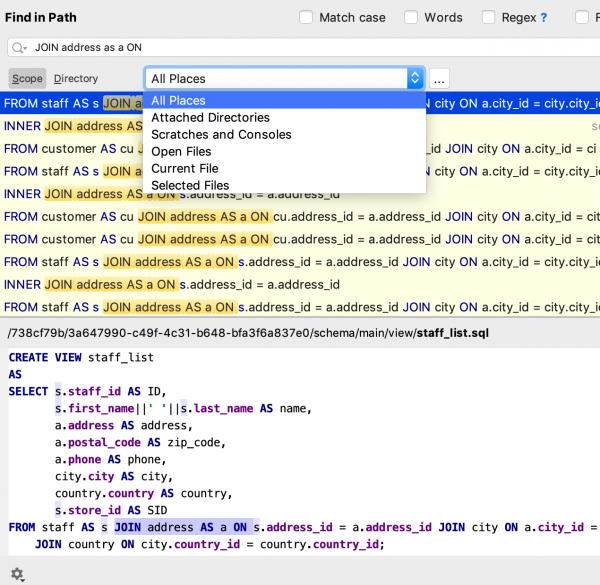
Task: Click the magnifier icon in search field
Action: (19, 47)
